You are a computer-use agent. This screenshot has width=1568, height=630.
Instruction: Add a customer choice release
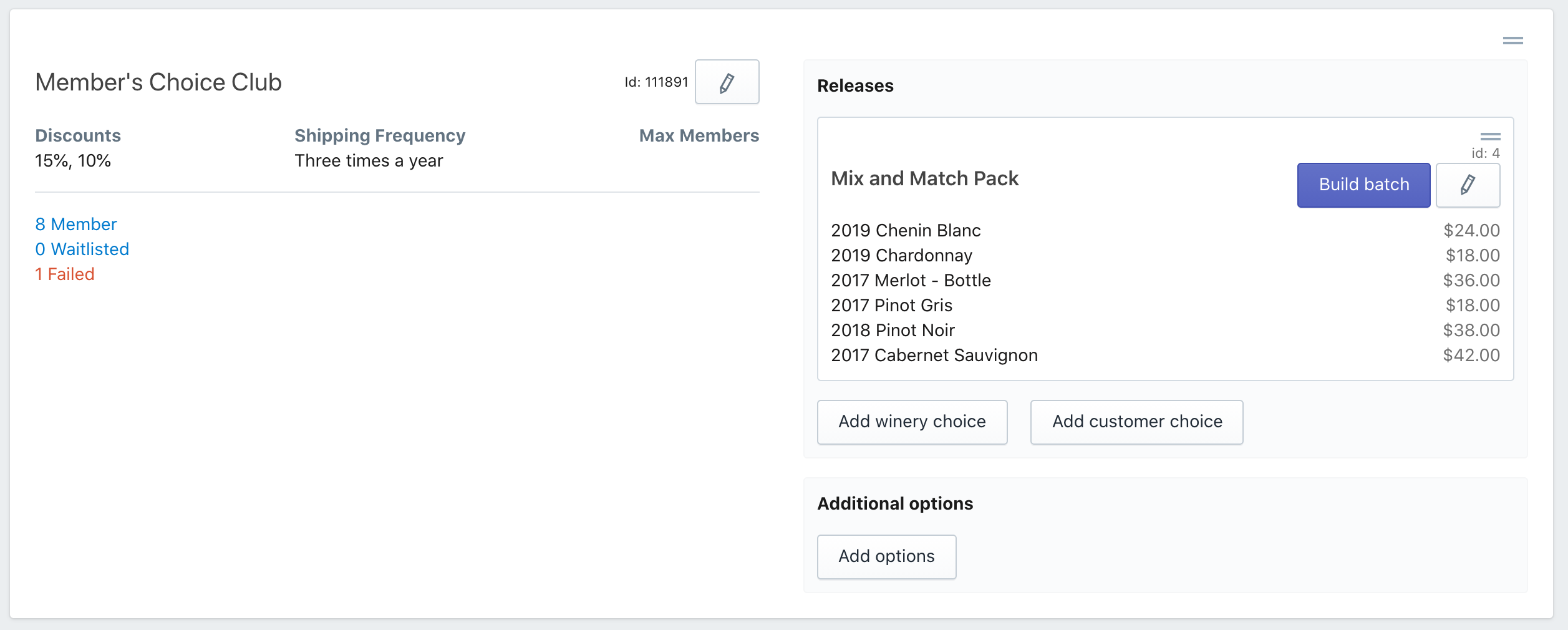click(1136, 422)
